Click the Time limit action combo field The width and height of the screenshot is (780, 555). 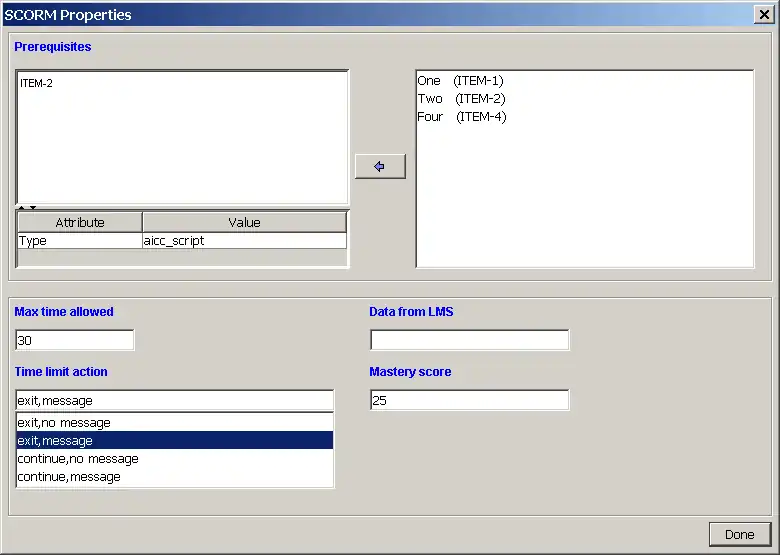(174, 400)
